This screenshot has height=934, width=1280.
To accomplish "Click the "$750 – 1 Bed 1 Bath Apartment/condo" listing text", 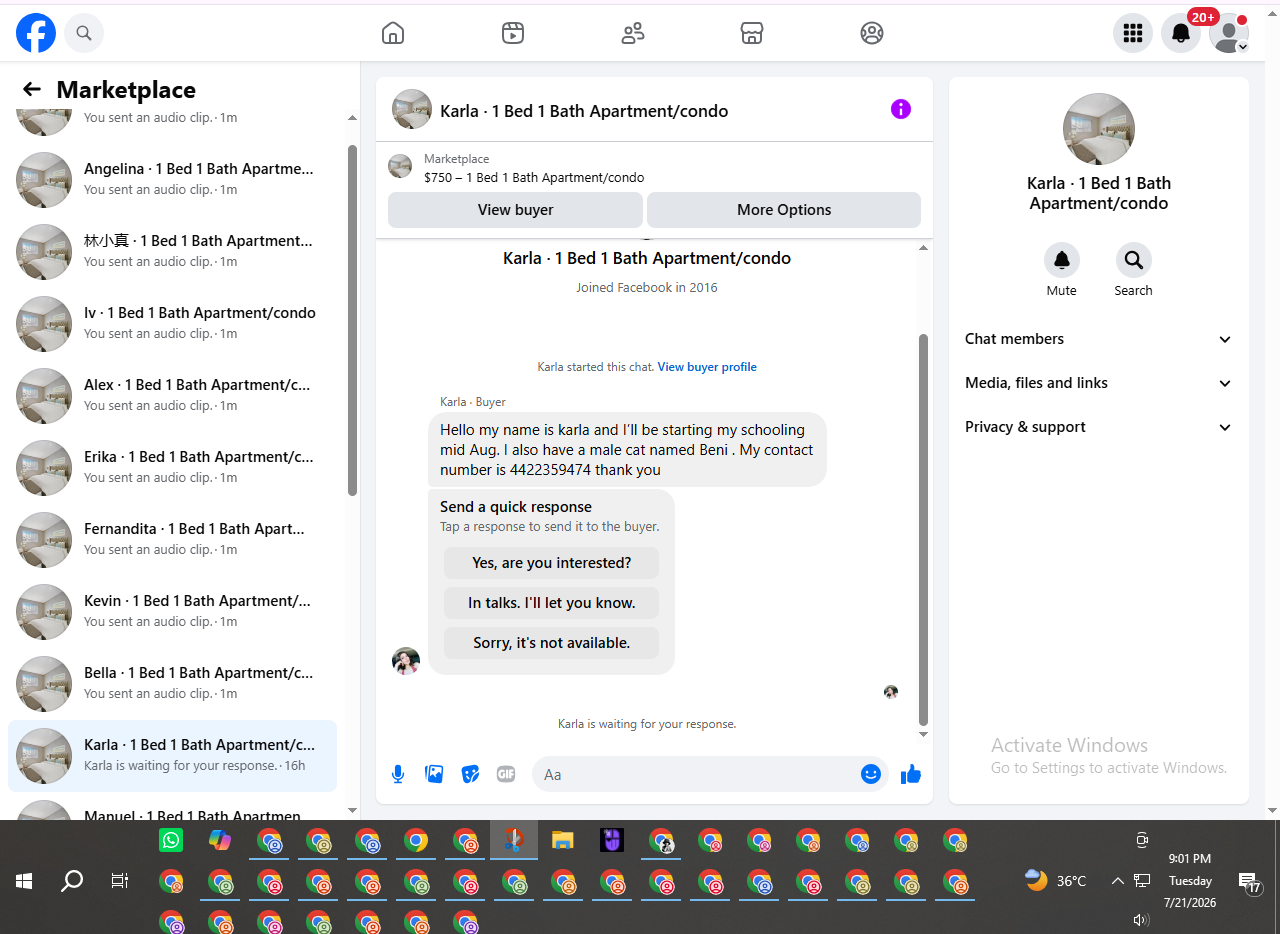I will pos(534,178).
